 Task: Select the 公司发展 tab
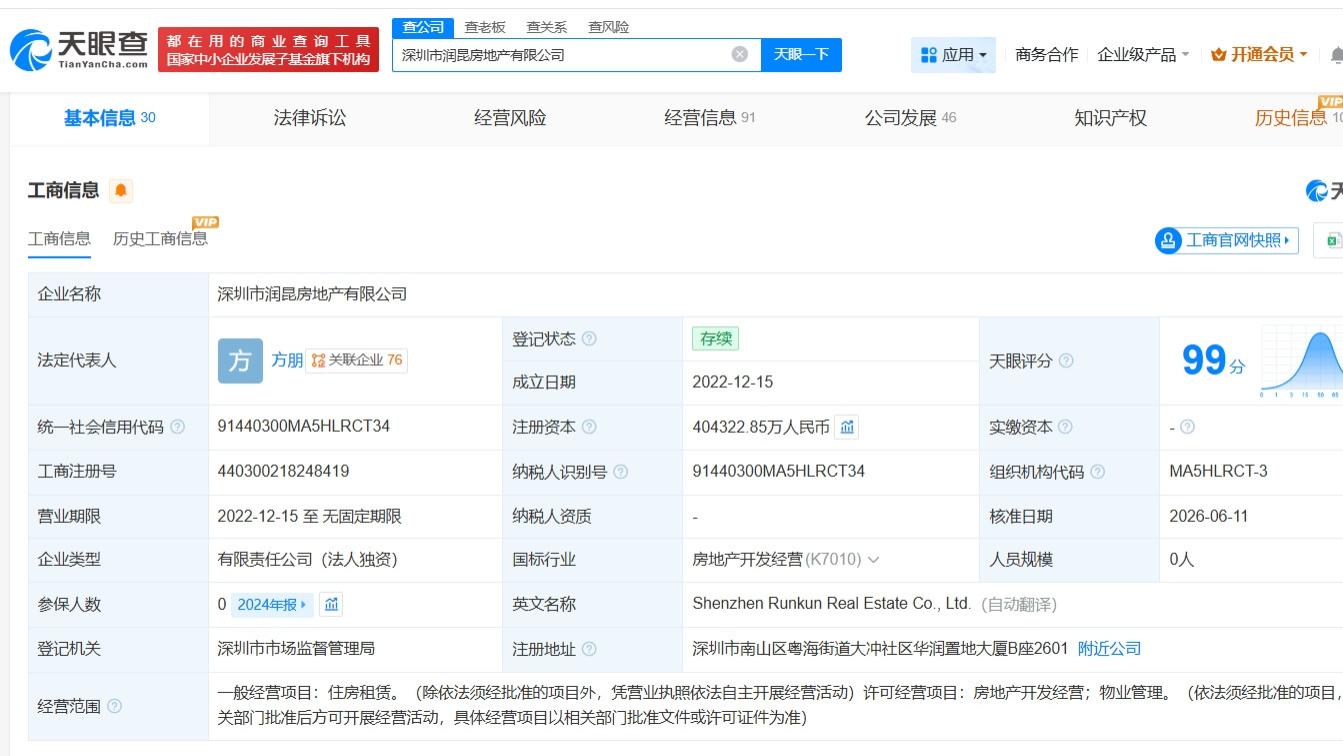[x=910, y=118]
